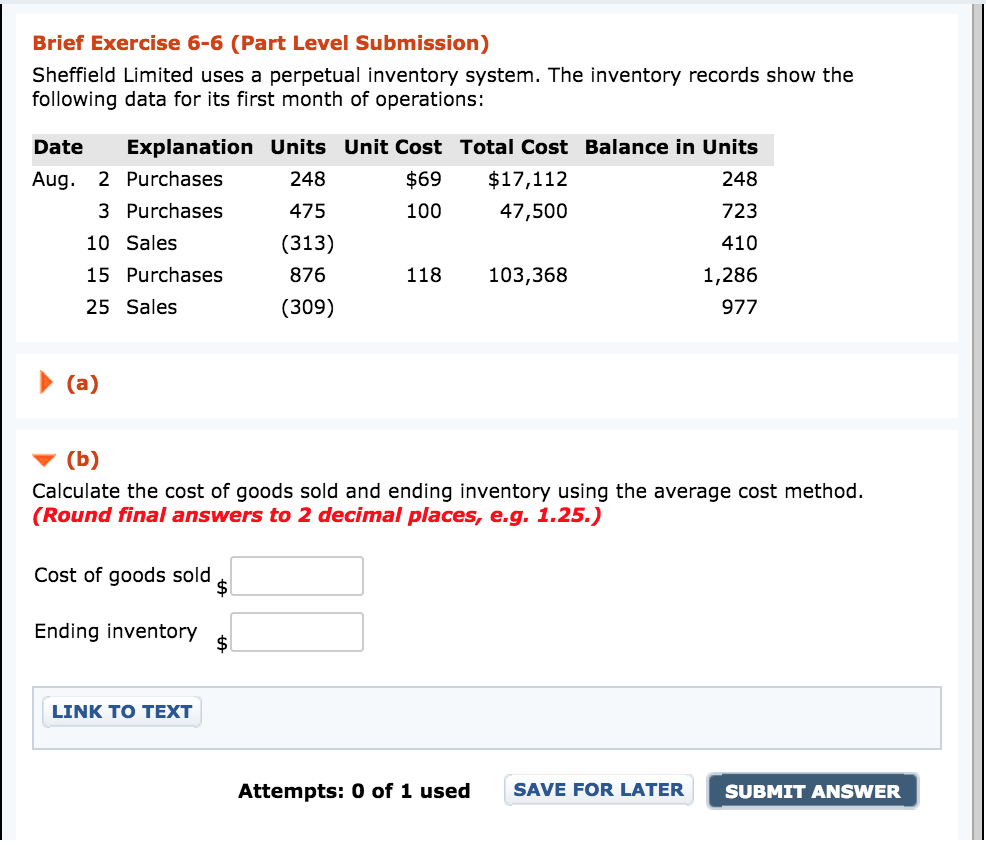The image size is (986, 858).
Task: Click the 977 ending balance cell
Action: 740,307
